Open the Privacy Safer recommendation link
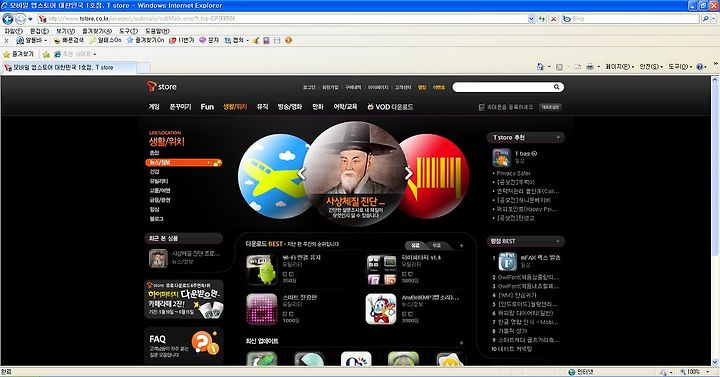 pos(513,173)
